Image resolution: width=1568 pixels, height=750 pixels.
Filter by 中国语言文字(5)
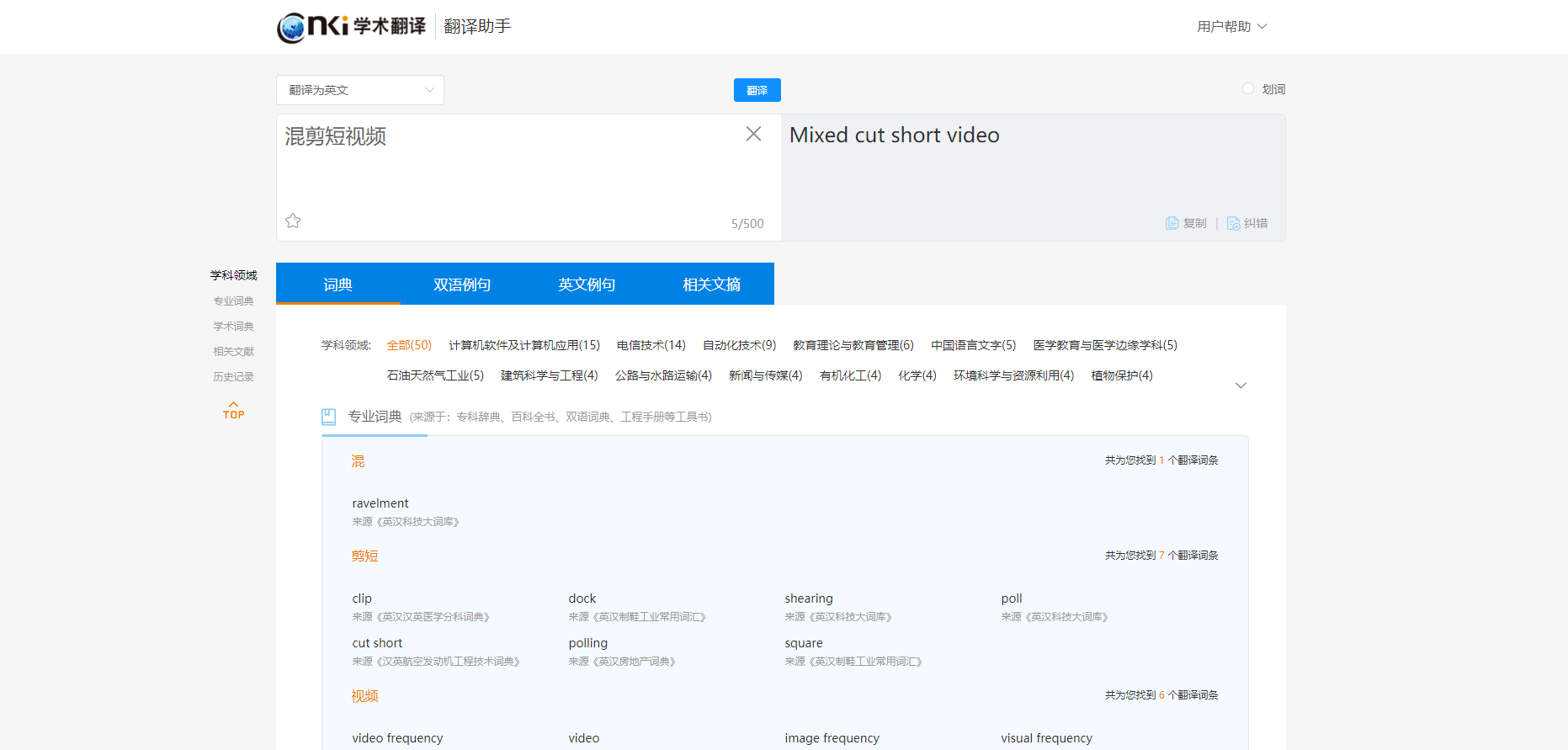pos(974,345)
